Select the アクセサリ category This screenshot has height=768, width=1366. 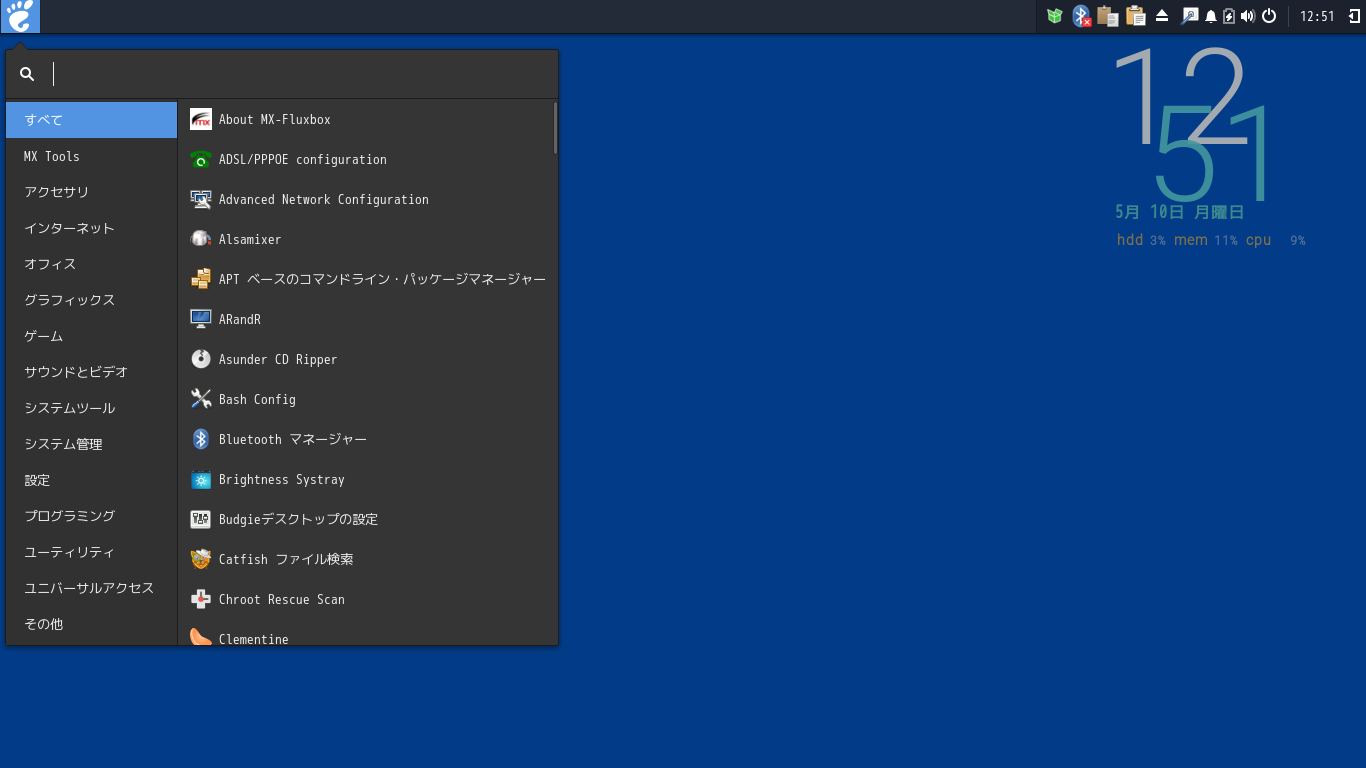click(x=92, y=192)
